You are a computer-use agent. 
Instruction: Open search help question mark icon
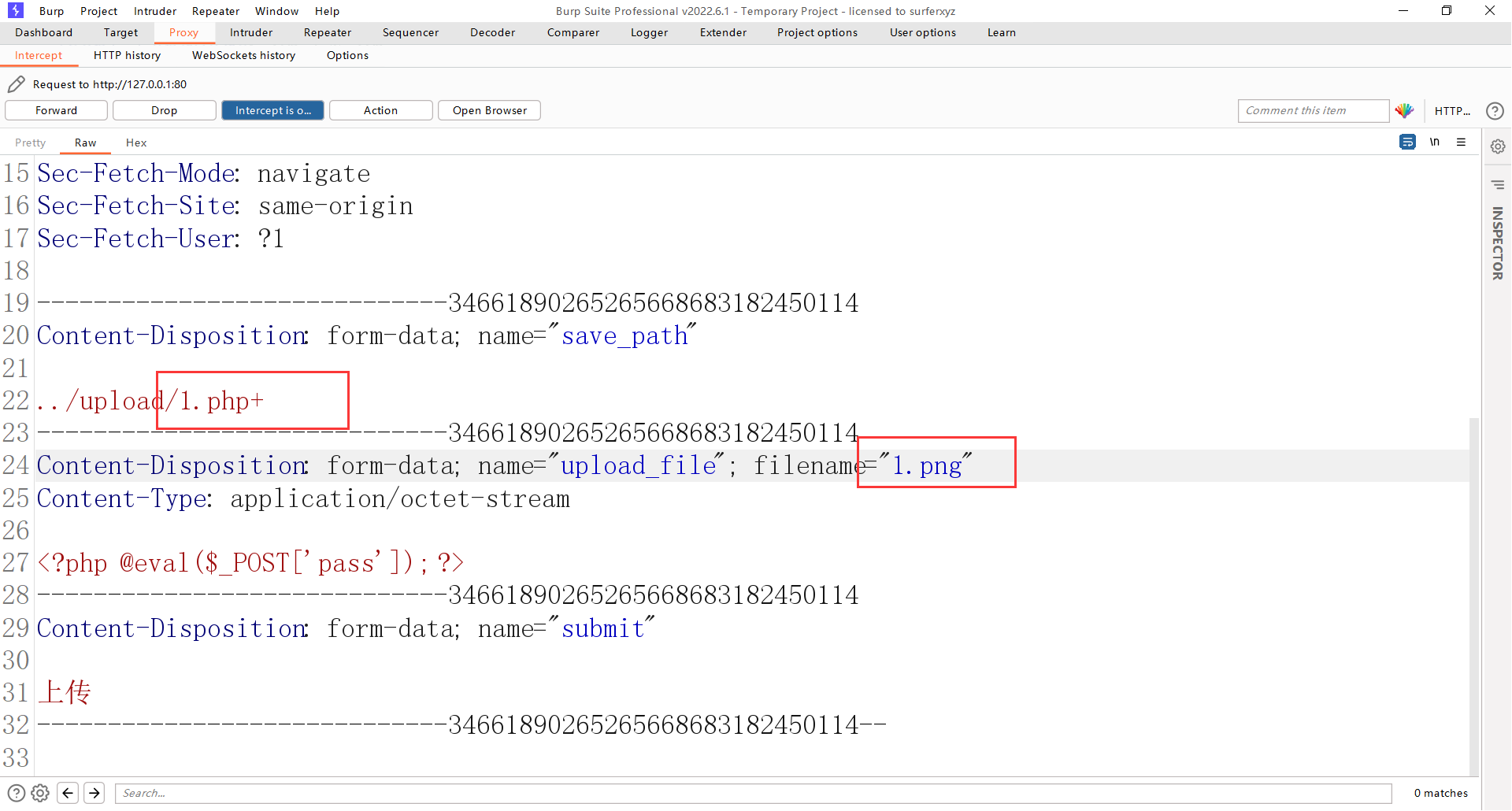17,793
